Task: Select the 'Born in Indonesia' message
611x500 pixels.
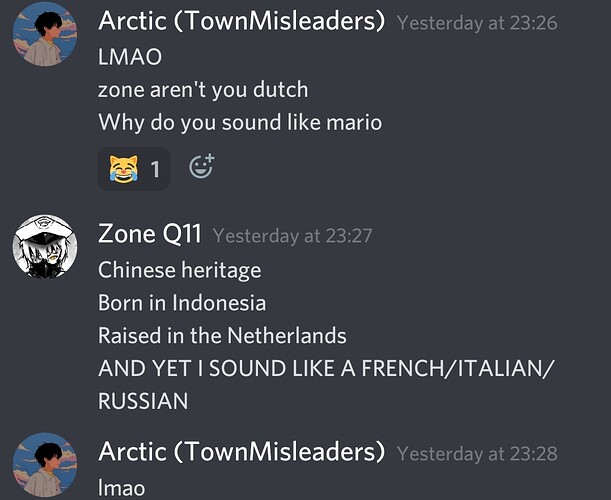Action: coord(182,303)
